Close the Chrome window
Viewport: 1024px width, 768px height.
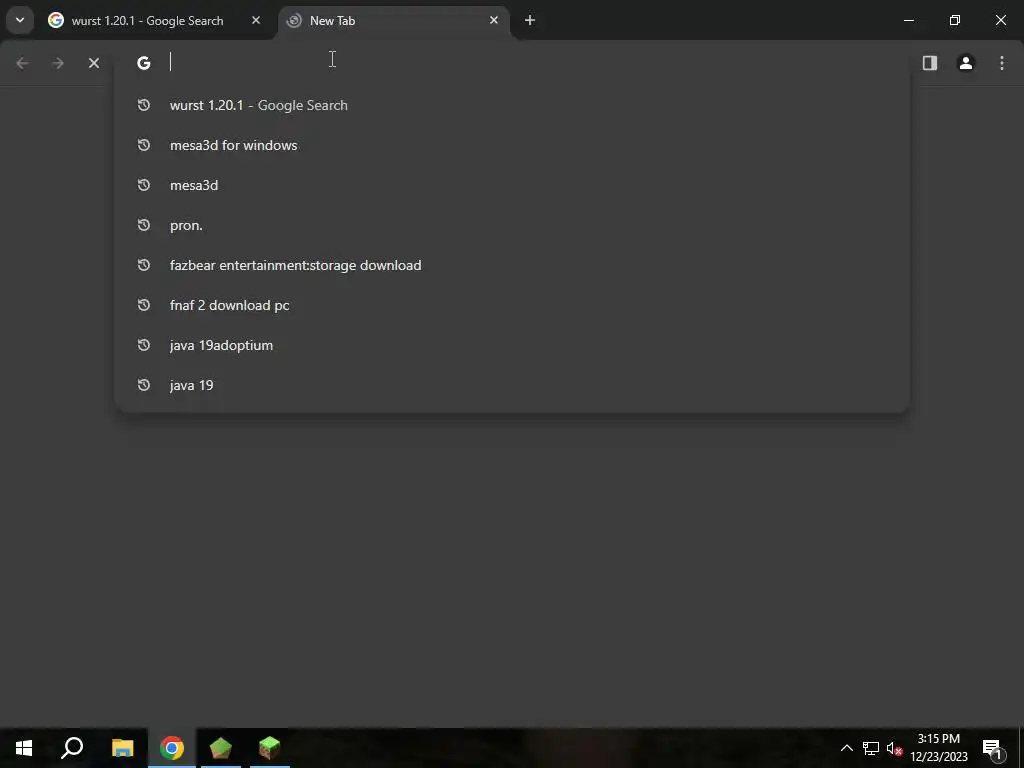1000,20
